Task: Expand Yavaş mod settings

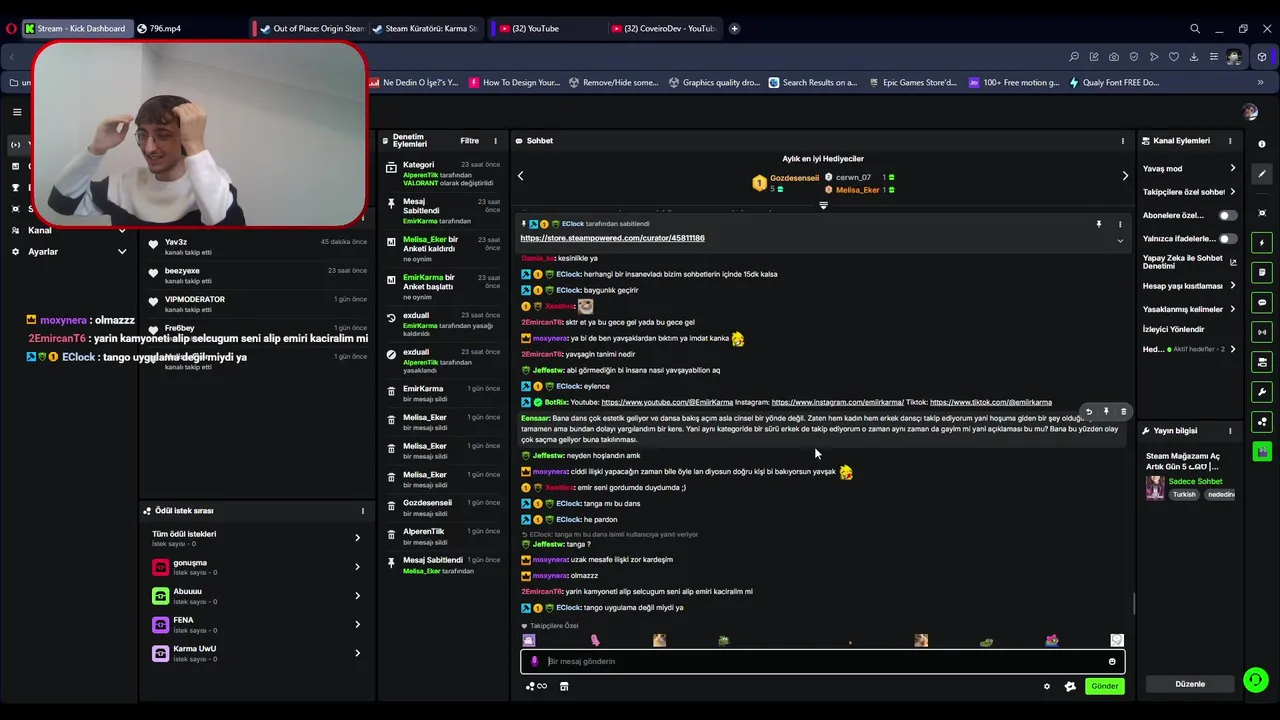Action: [x=1232, y=168]
